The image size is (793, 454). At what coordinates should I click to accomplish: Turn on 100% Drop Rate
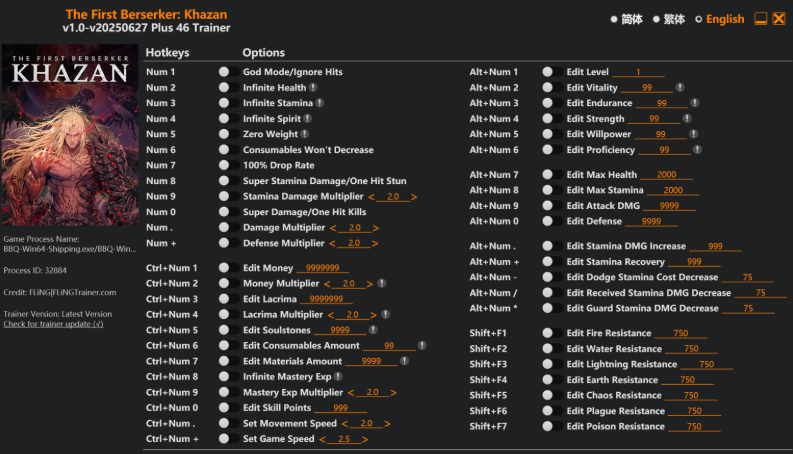(x=229, y=165)
